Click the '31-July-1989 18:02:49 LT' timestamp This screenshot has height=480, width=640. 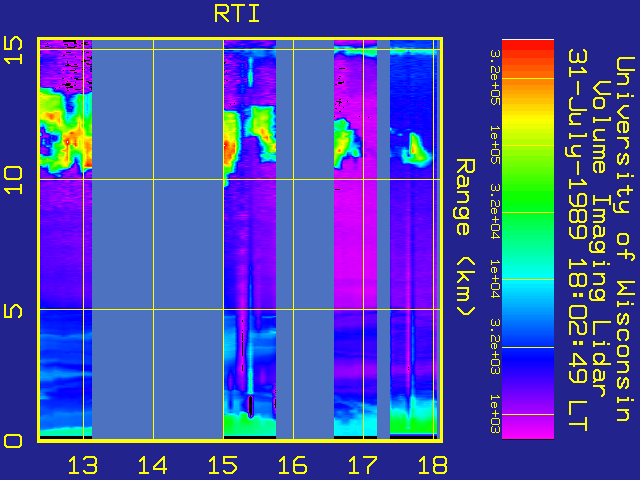(577, 240)
